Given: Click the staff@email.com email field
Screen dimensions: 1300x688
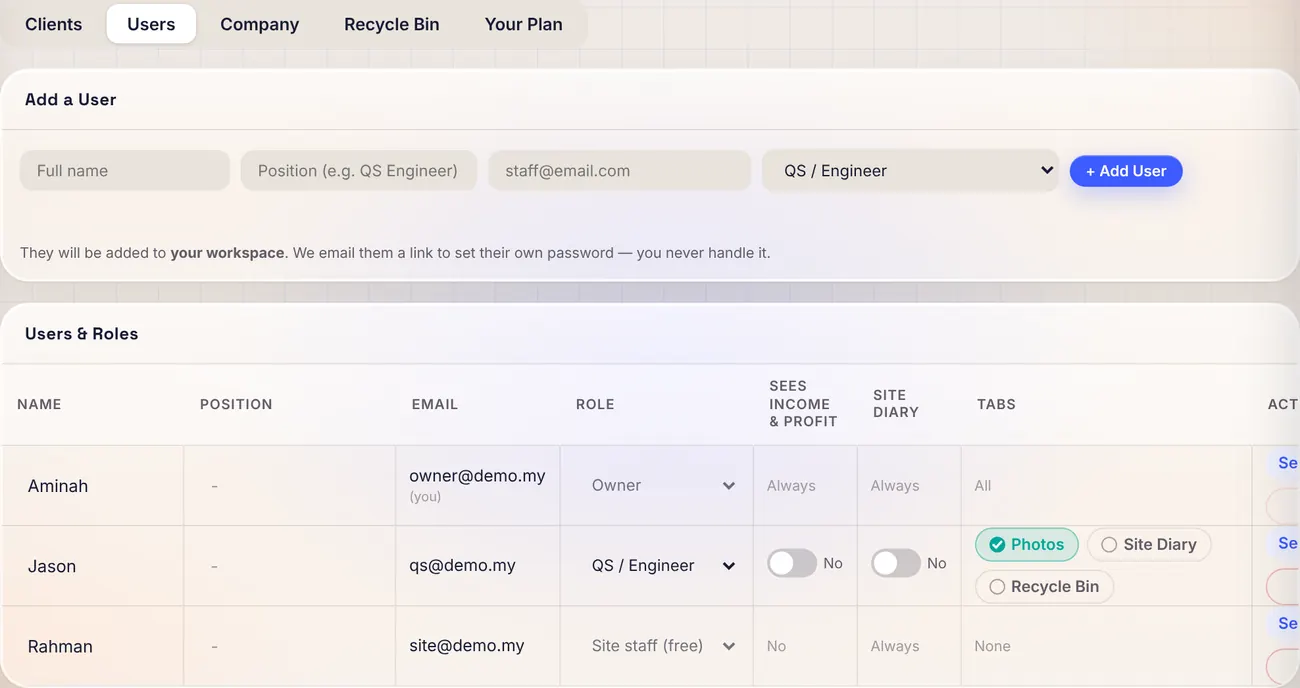Looking at the screenshot, I should (620, 170).
